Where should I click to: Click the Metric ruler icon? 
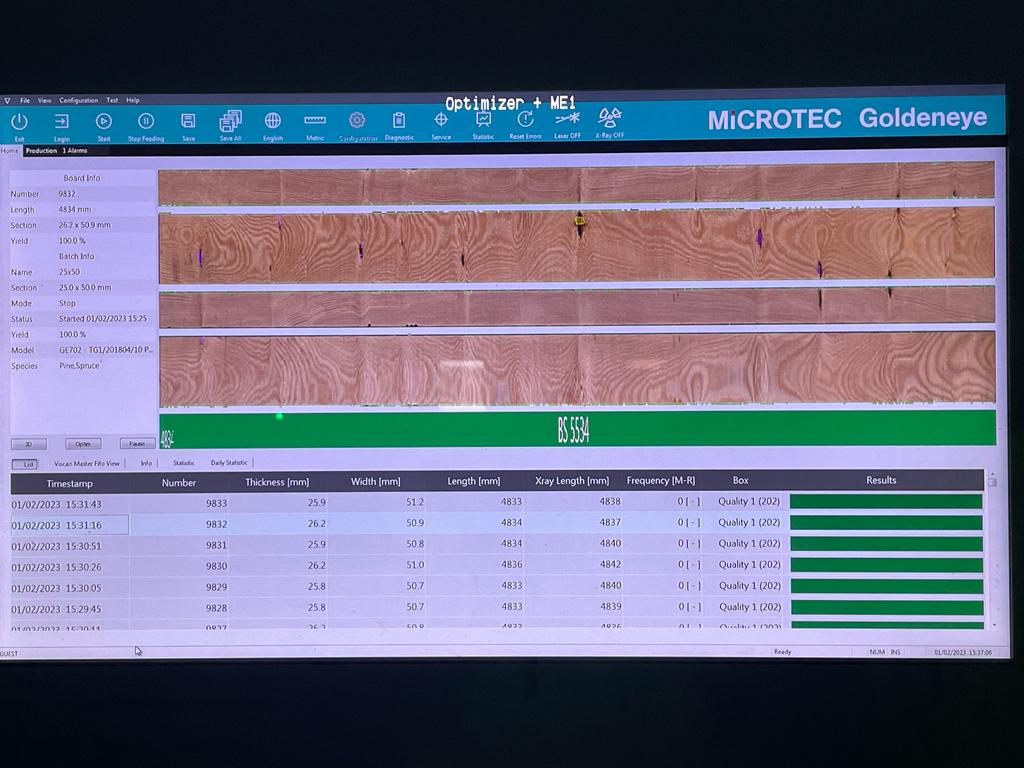[x=315, y=120]
